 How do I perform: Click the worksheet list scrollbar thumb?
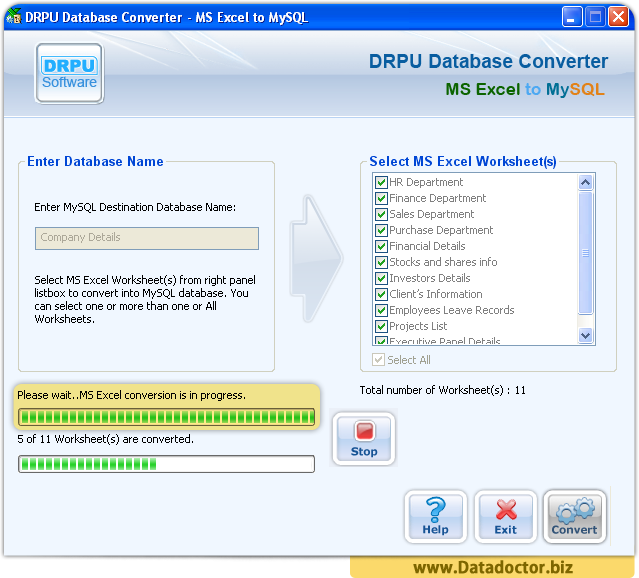point(586,253)
